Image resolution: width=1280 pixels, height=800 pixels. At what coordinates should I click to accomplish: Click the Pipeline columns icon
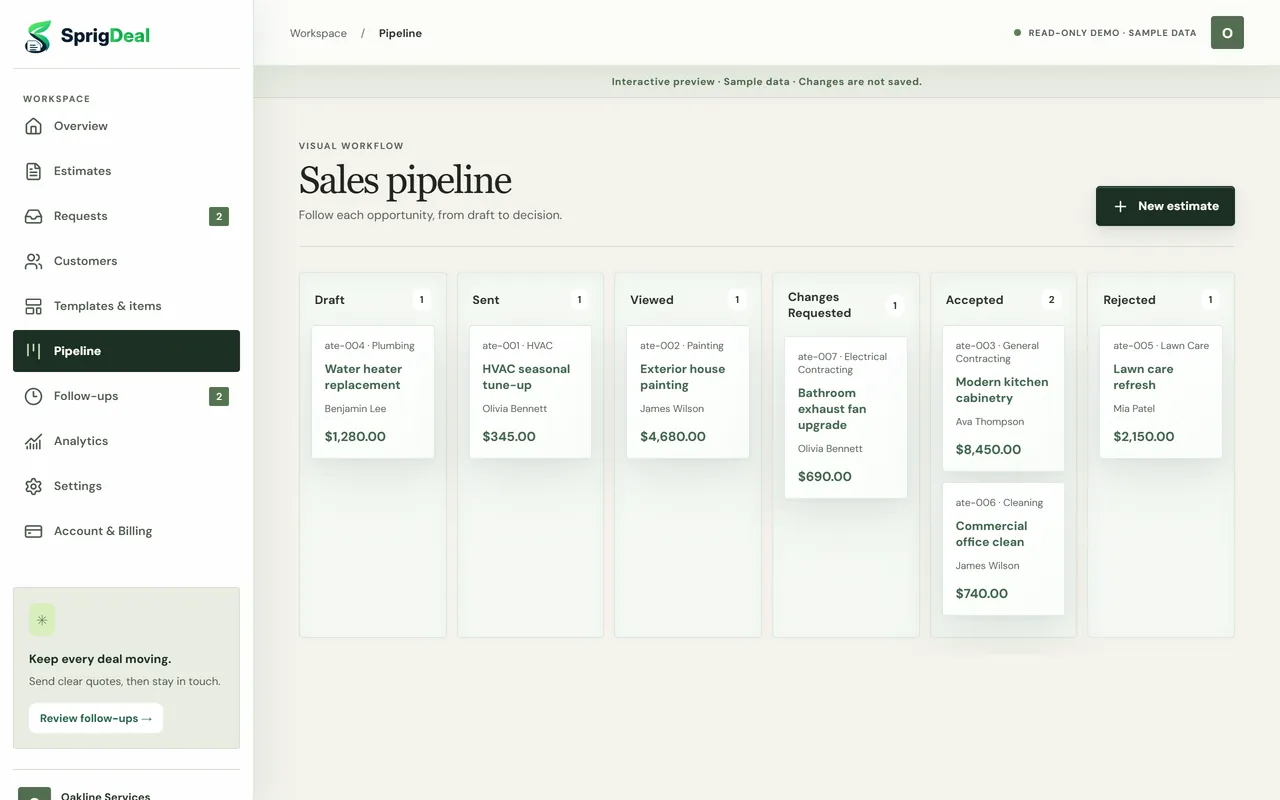(34, 351)
